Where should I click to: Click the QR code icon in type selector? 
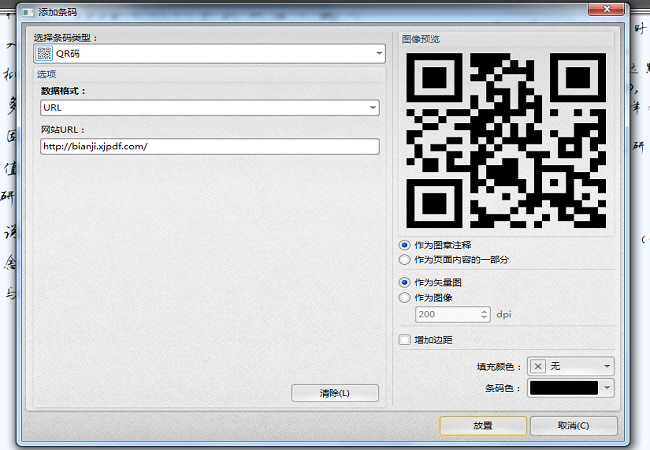point(44,53)
